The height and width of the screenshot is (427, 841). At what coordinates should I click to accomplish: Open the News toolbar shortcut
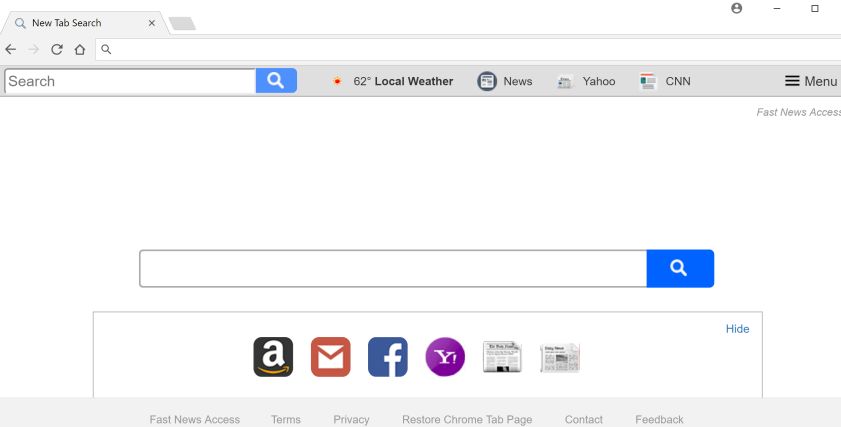pos(505,81)
